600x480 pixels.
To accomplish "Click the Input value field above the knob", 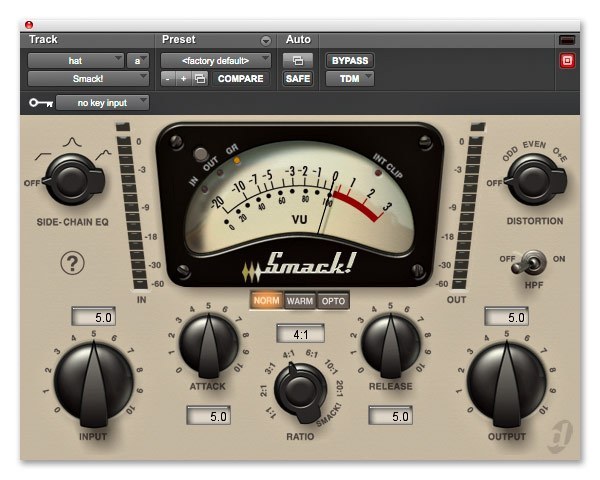I will 90,317.
